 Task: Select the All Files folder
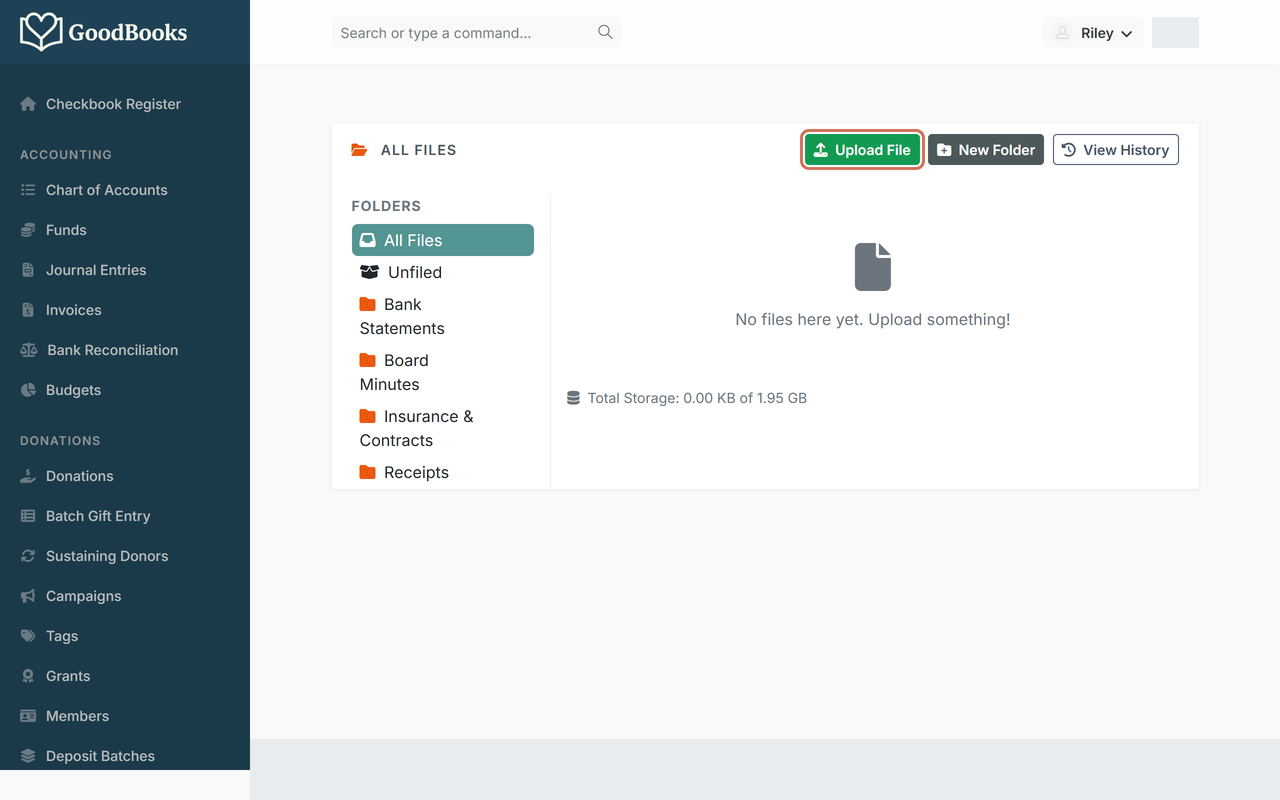coord(443,240)
